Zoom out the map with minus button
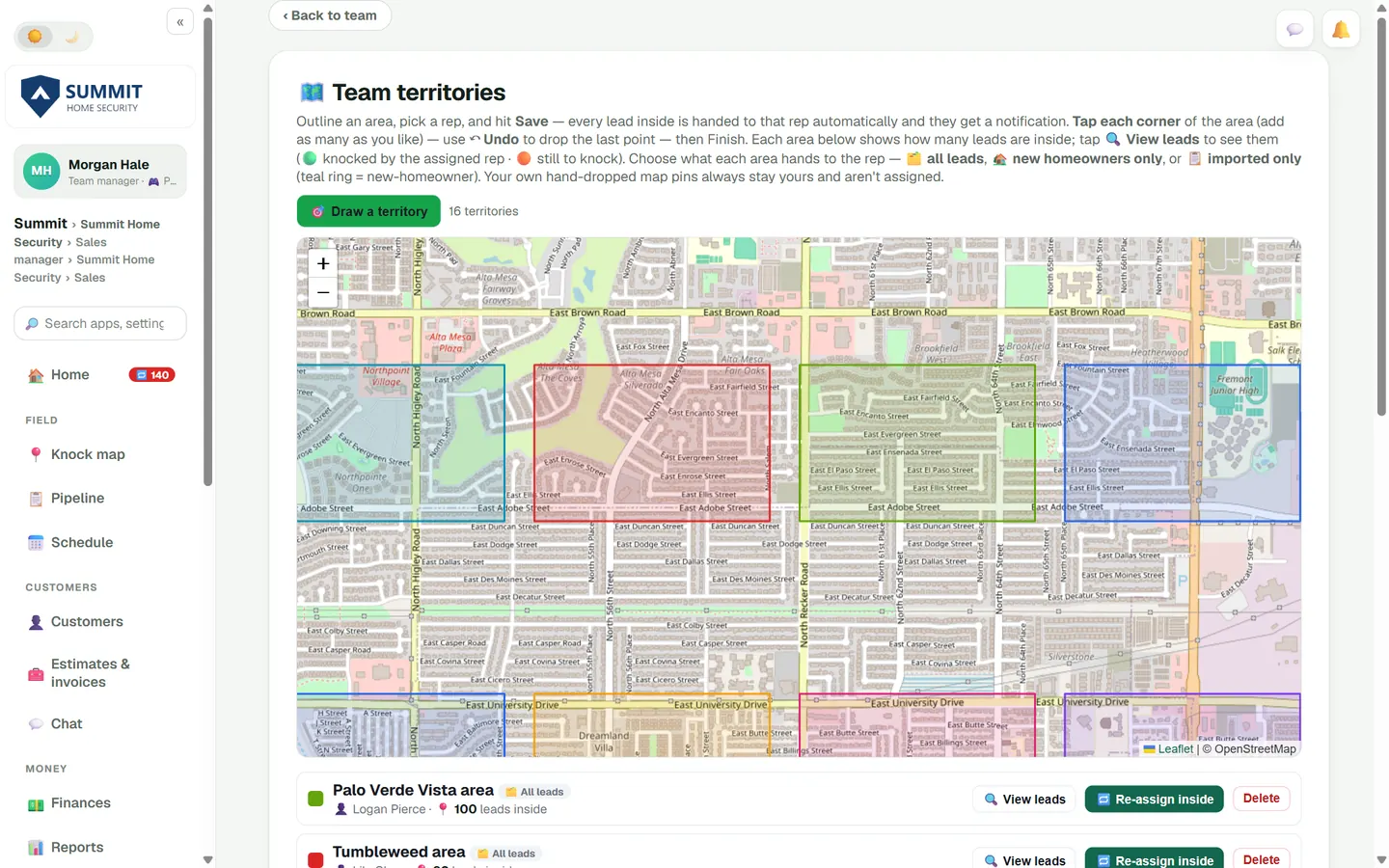1389x868 pixels. point(323,292)
